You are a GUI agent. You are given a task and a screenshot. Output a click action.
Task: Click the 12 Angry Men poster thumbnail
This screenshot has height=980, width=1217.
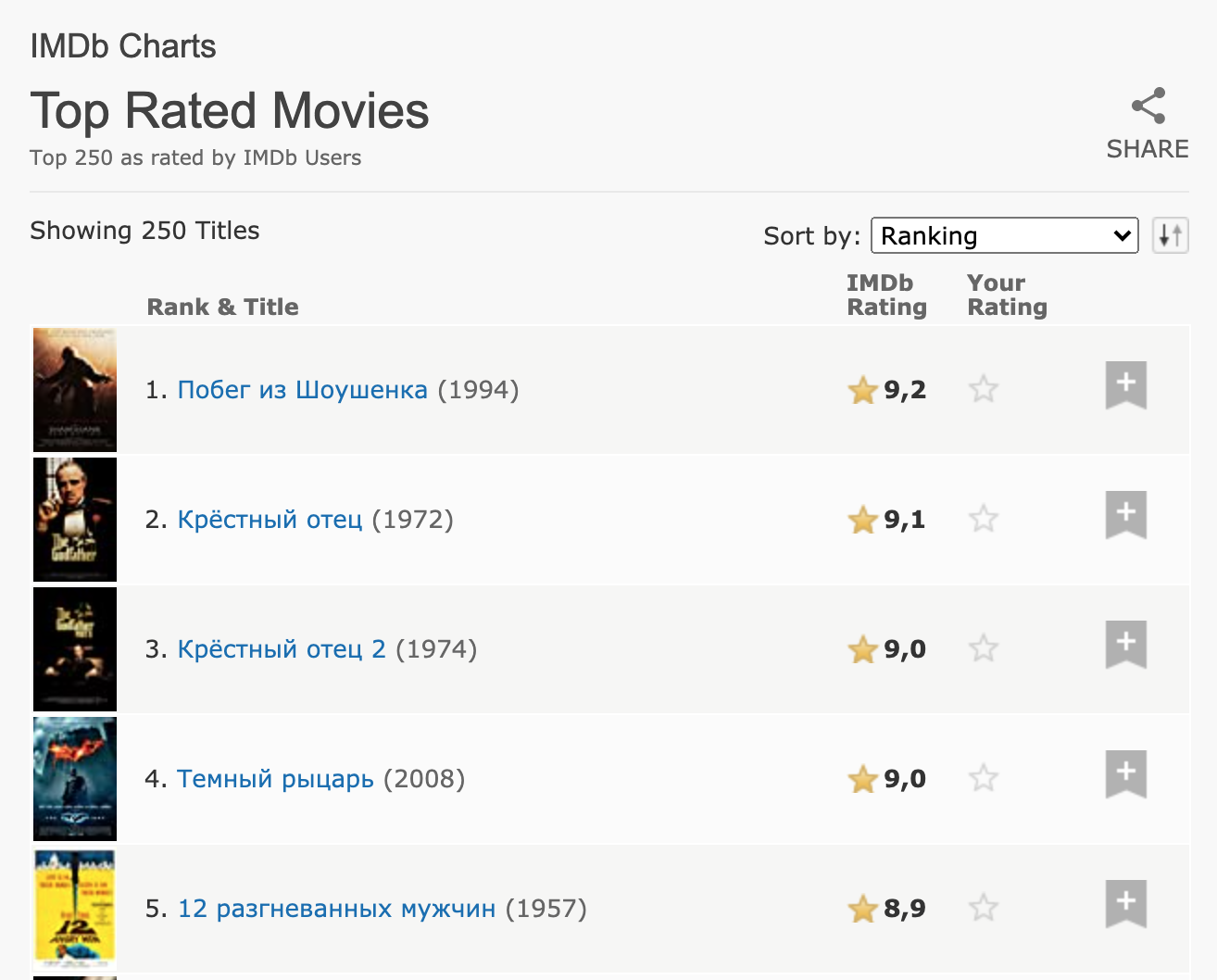coord(75,909)
